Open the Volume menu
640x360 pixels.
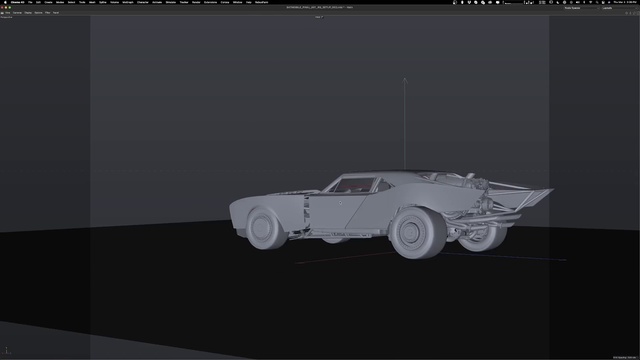tap(115, 2)
